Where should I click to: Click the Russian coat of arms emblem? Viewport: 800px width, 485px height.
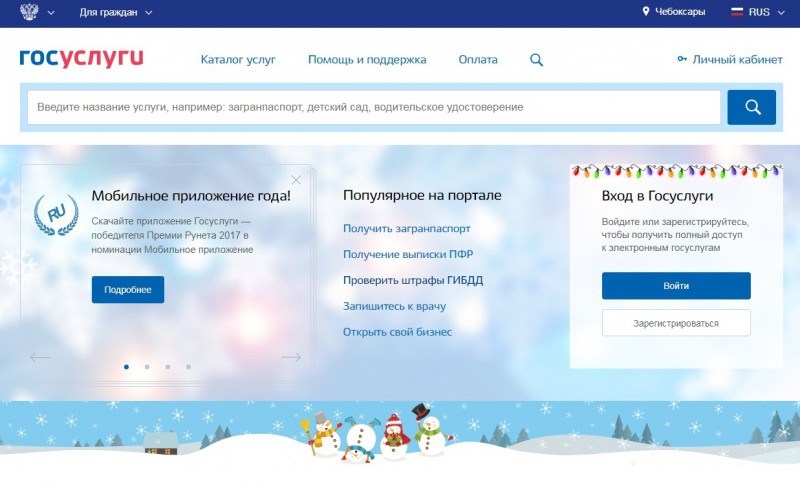click(29, 12)
